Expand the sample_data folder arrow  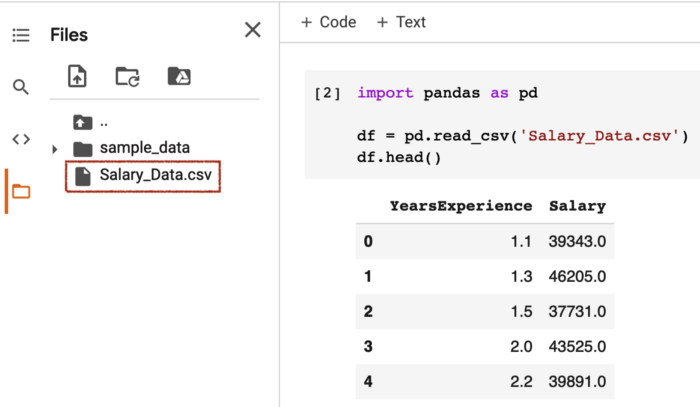click(x=55, y=149)
